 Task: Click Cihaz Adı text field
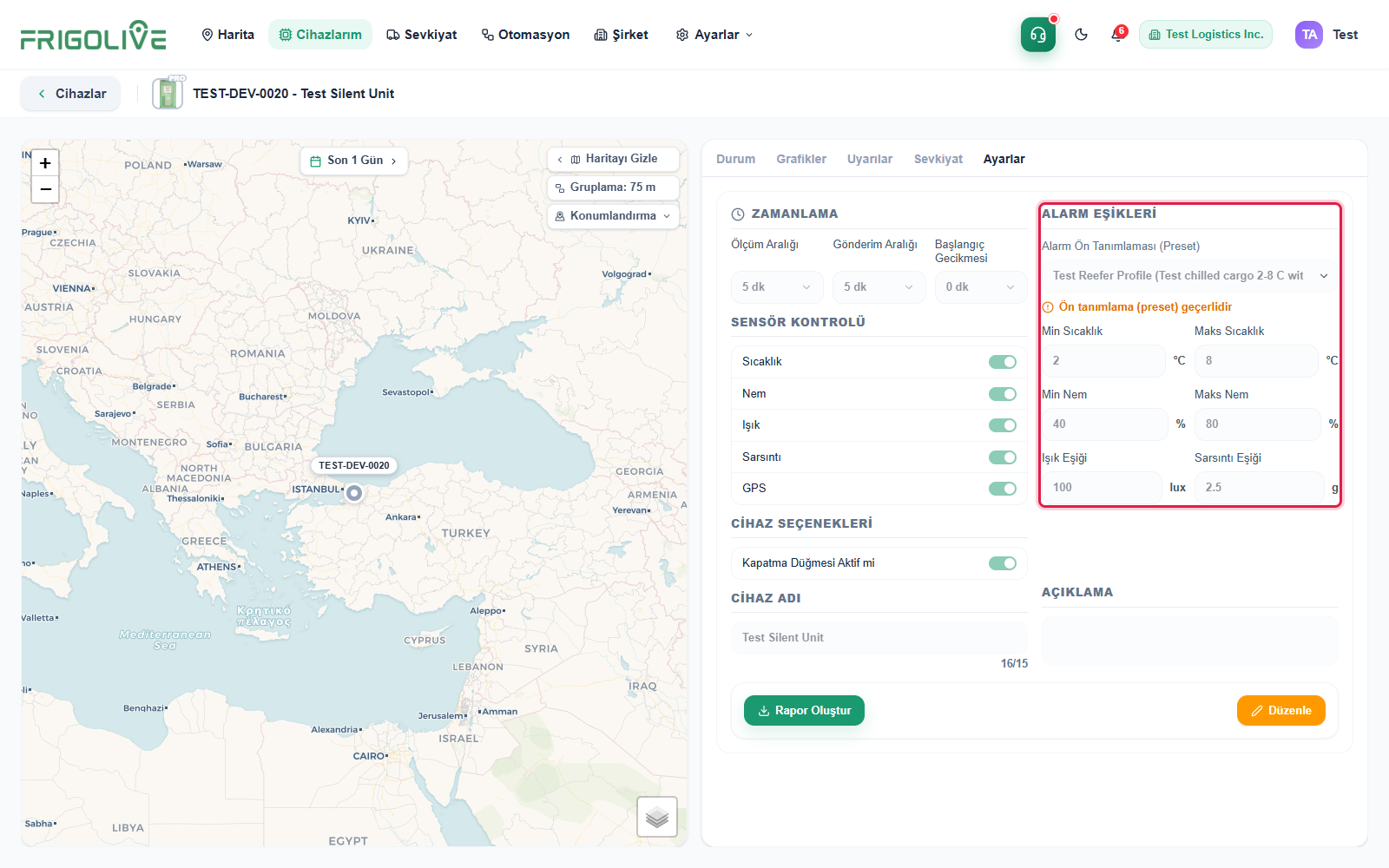(x=879, y=638)
